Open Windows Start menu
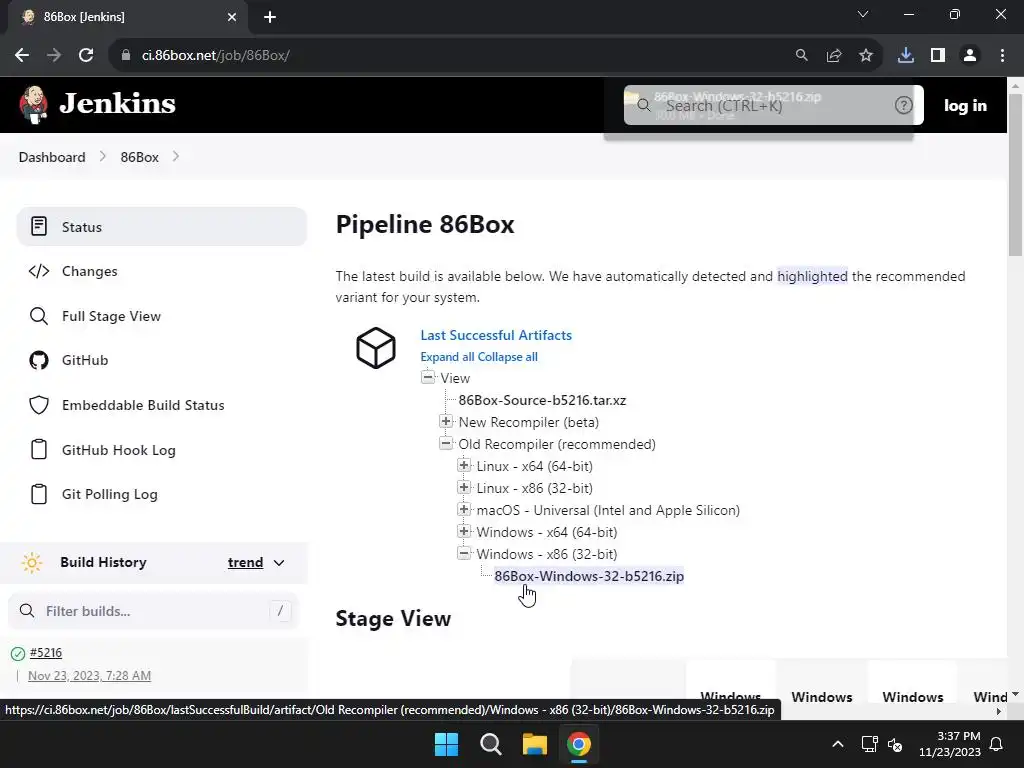1024x768 pixels. pyautogui.click(x=447, y=744)
